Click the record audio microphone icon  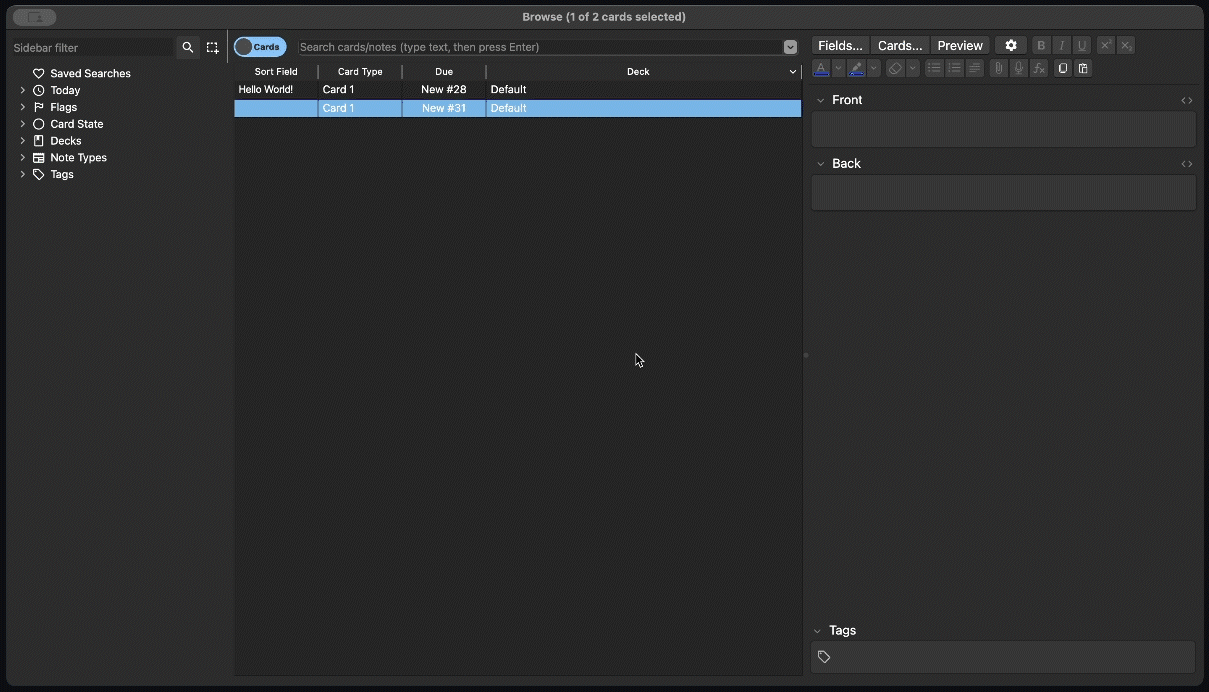pos(1018,68)
